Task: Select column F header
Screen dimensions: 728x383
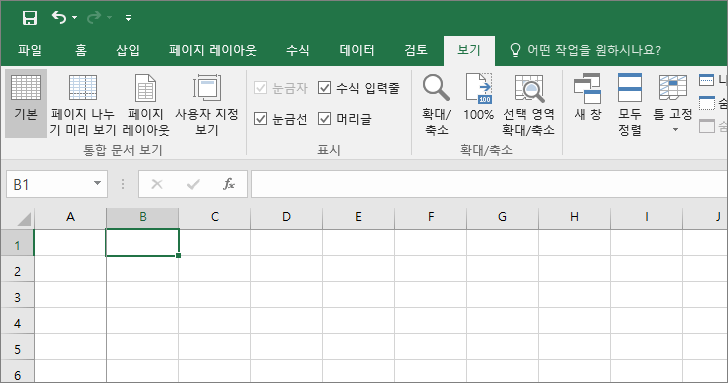Action: point(431,217)
